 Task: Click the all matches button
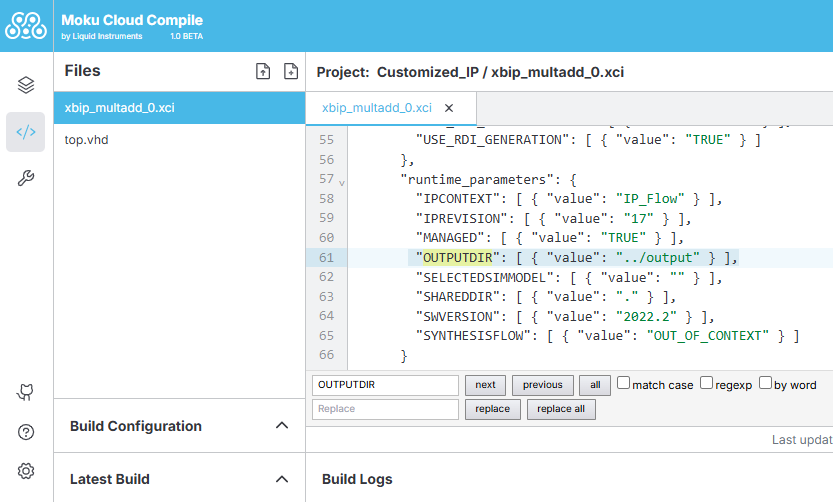click(595, 385)
